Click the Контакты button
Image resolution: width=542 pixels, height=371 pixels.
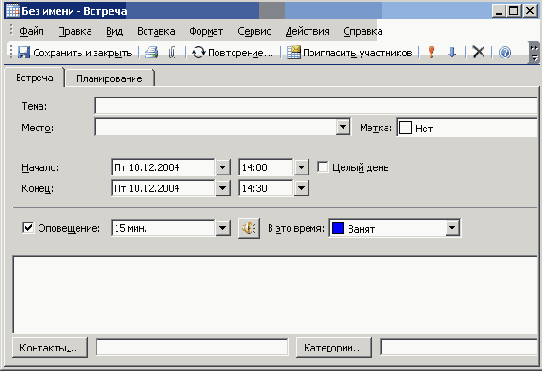click(50, 347)
